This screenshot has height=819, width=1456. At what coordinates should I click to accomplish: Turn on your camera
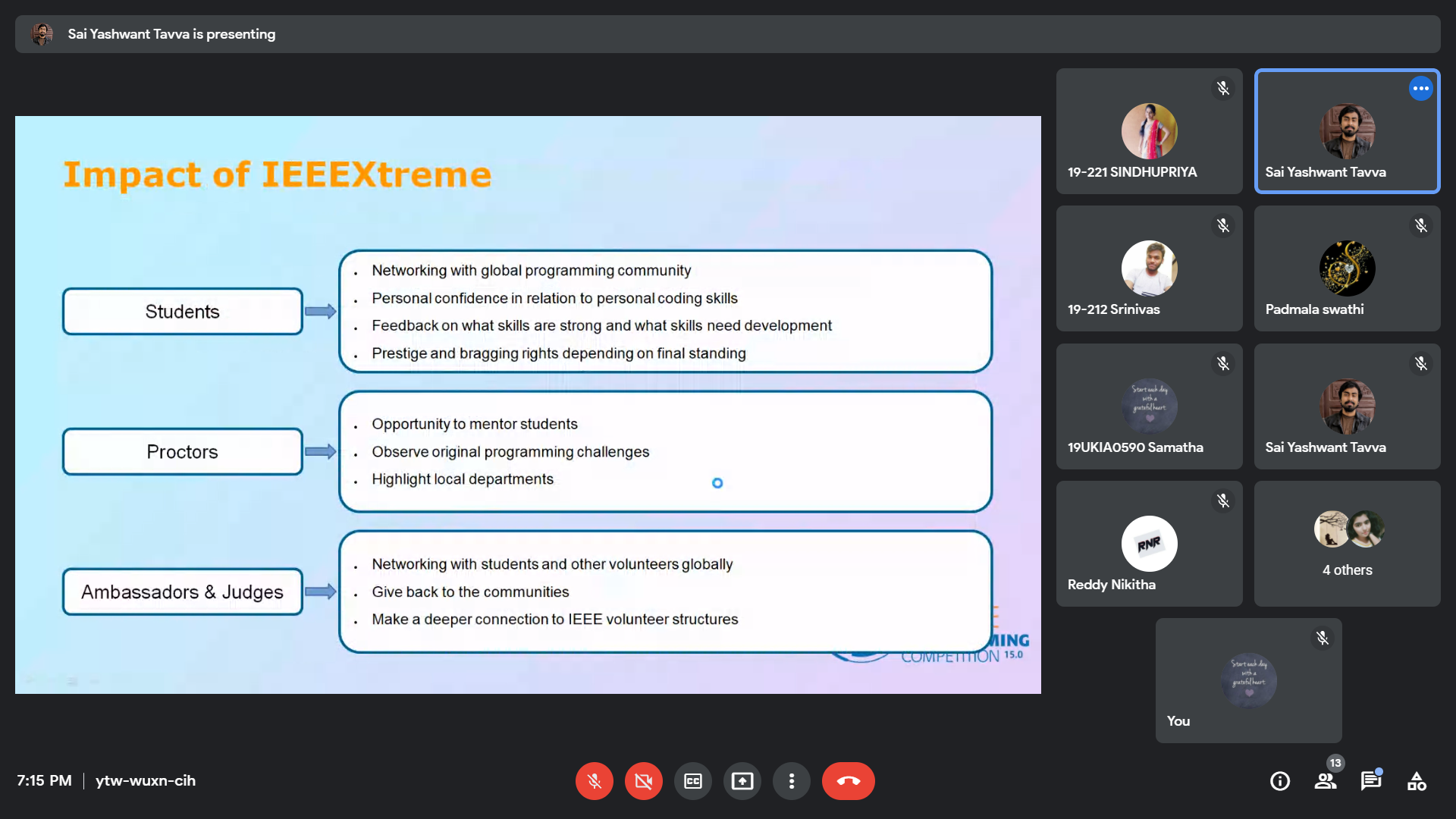tap(643, 780)
